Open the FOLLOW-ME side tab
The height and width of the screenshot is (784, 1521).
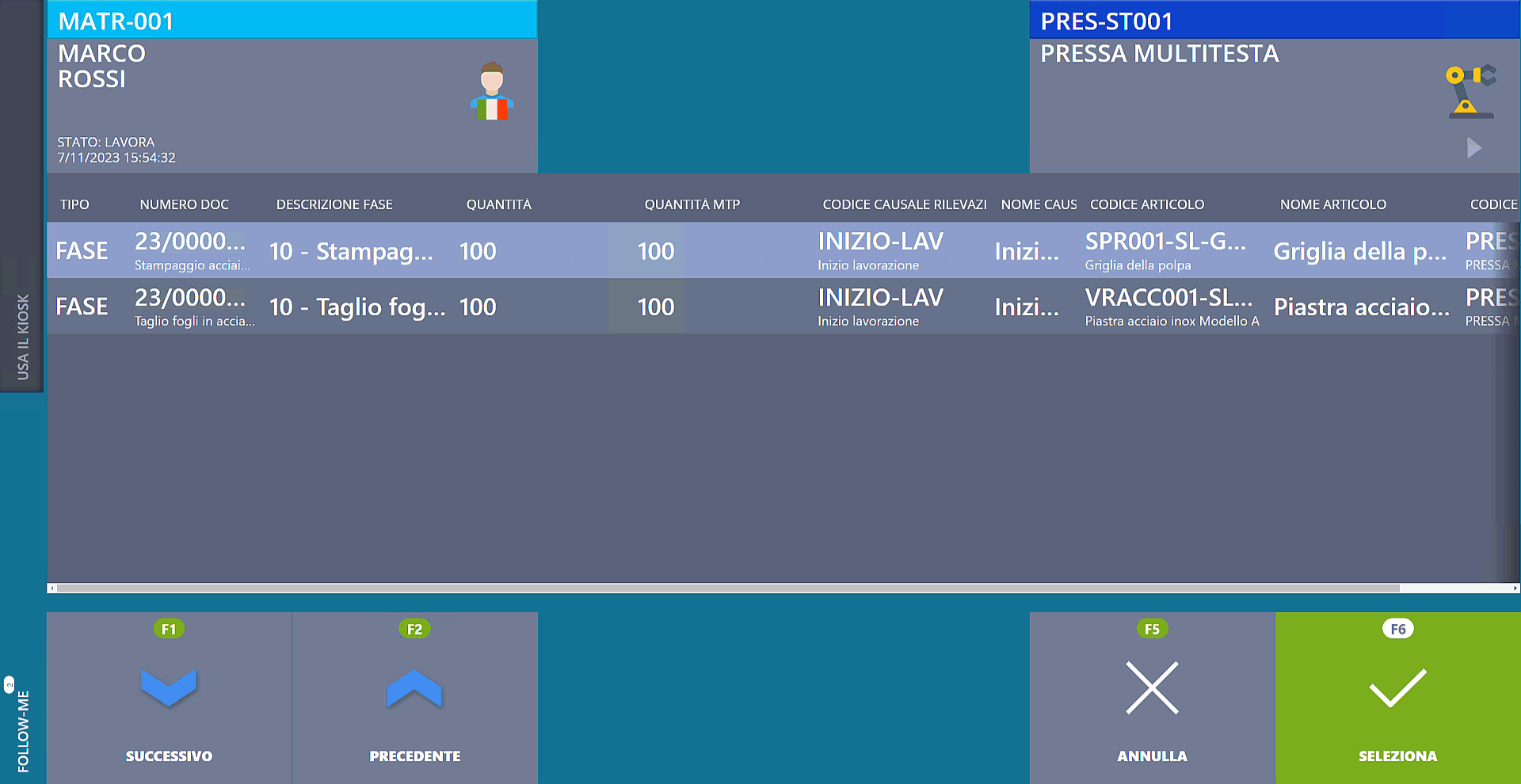pos(23,731)
